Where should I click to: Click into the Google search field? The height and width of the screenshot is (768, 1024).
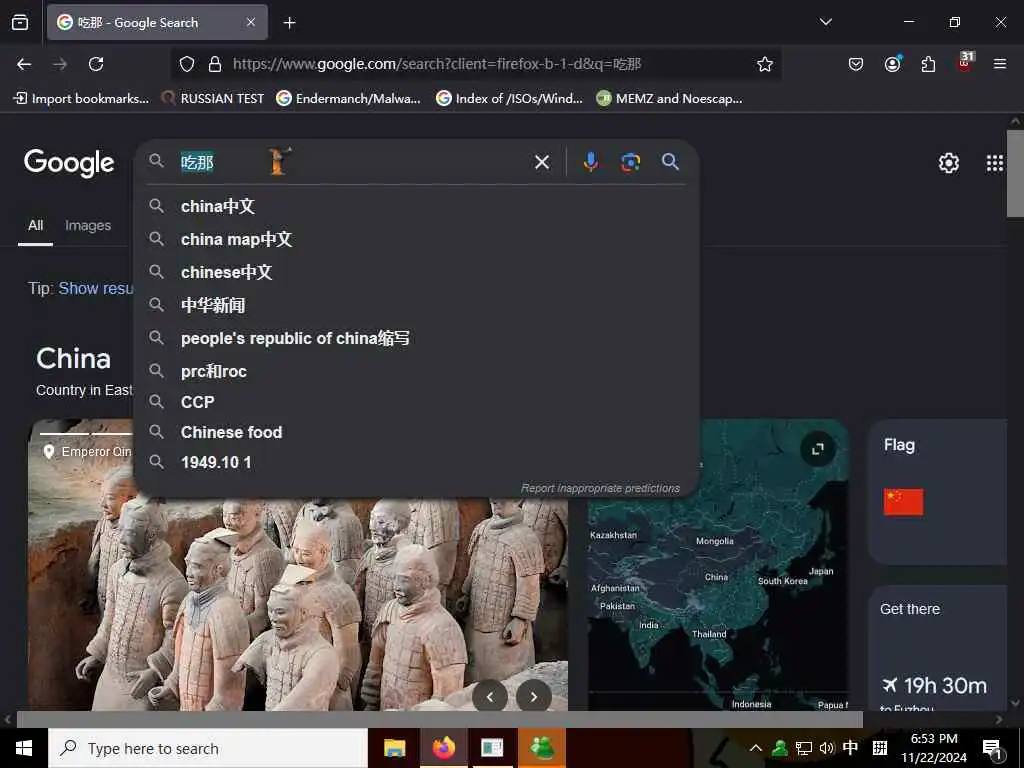pyautogui.click(x=353, y=162)
